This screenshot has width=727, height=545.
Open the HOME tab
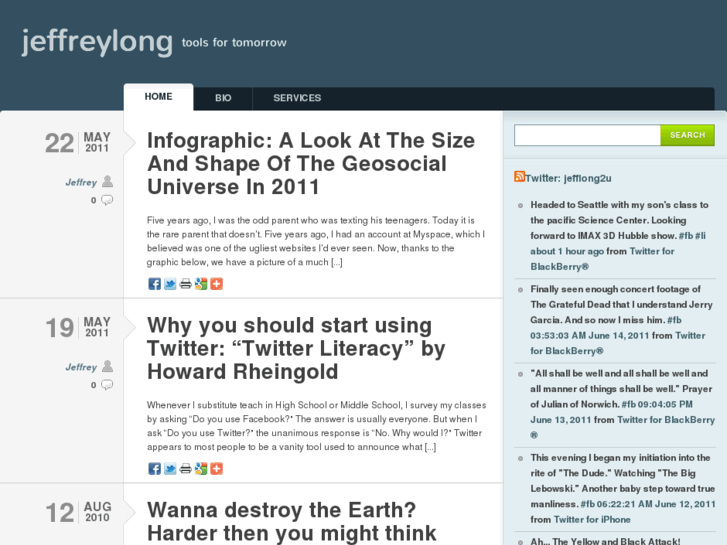[x=159, y=97]
